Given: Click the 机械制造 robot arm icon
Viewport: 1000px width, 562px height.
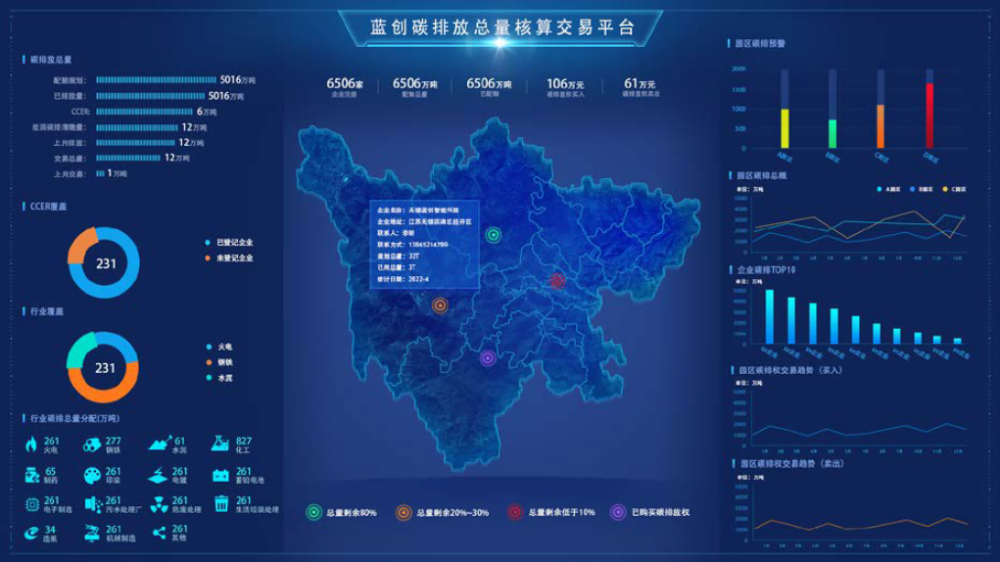Looking at the screenshot, I should pos(92,534).
